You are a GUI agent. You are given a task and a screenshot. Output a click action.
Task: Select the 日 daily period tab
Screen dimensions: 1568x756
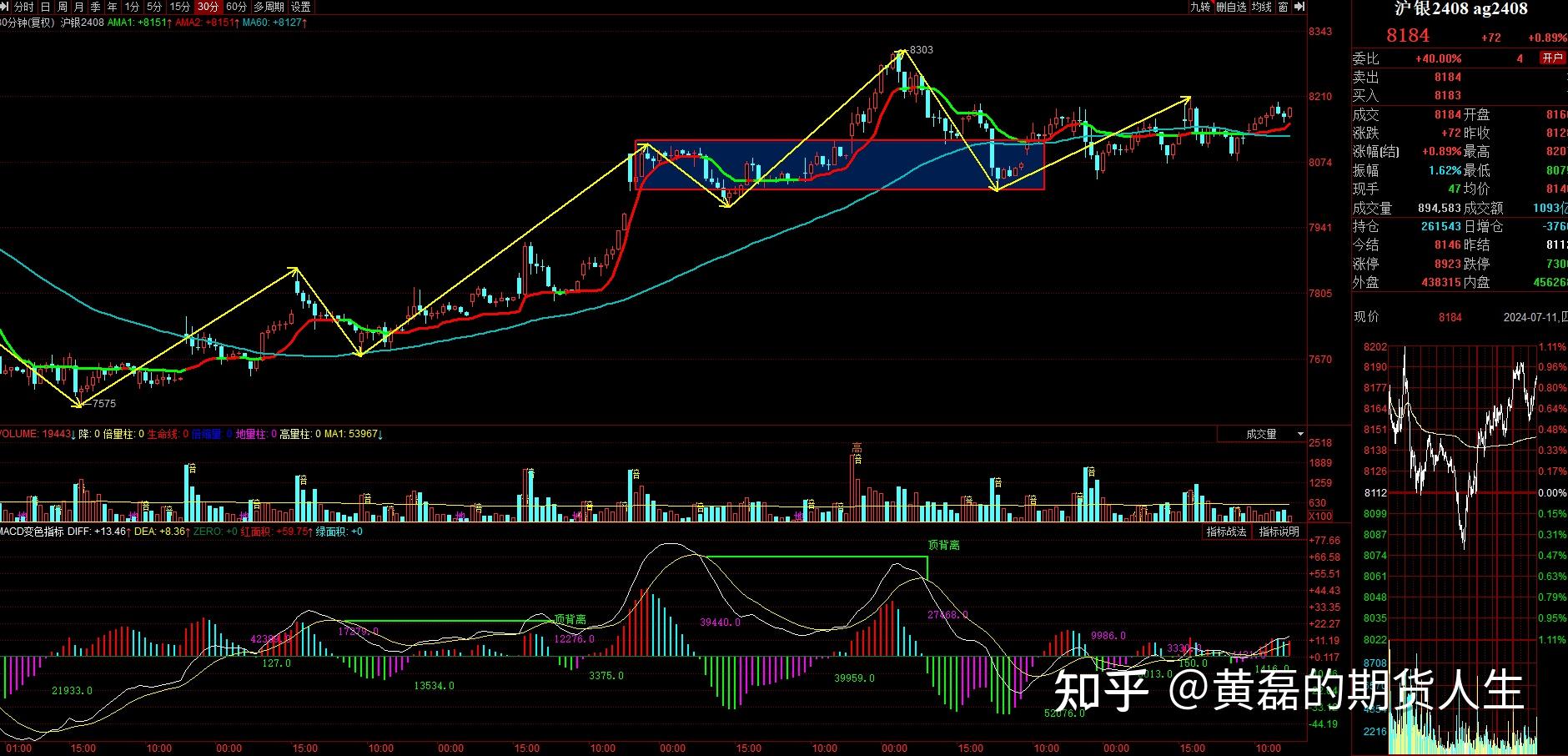pos(46,7)
